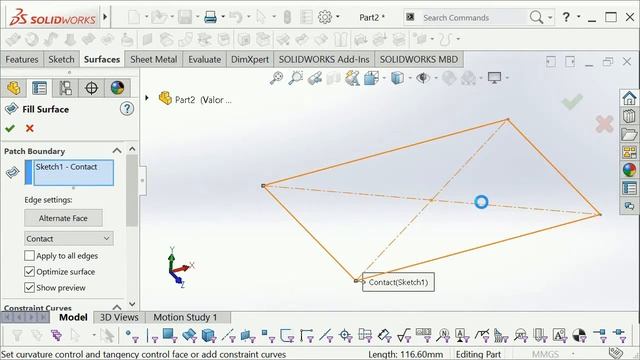Open Appearances color ball pane

[629, 170]
